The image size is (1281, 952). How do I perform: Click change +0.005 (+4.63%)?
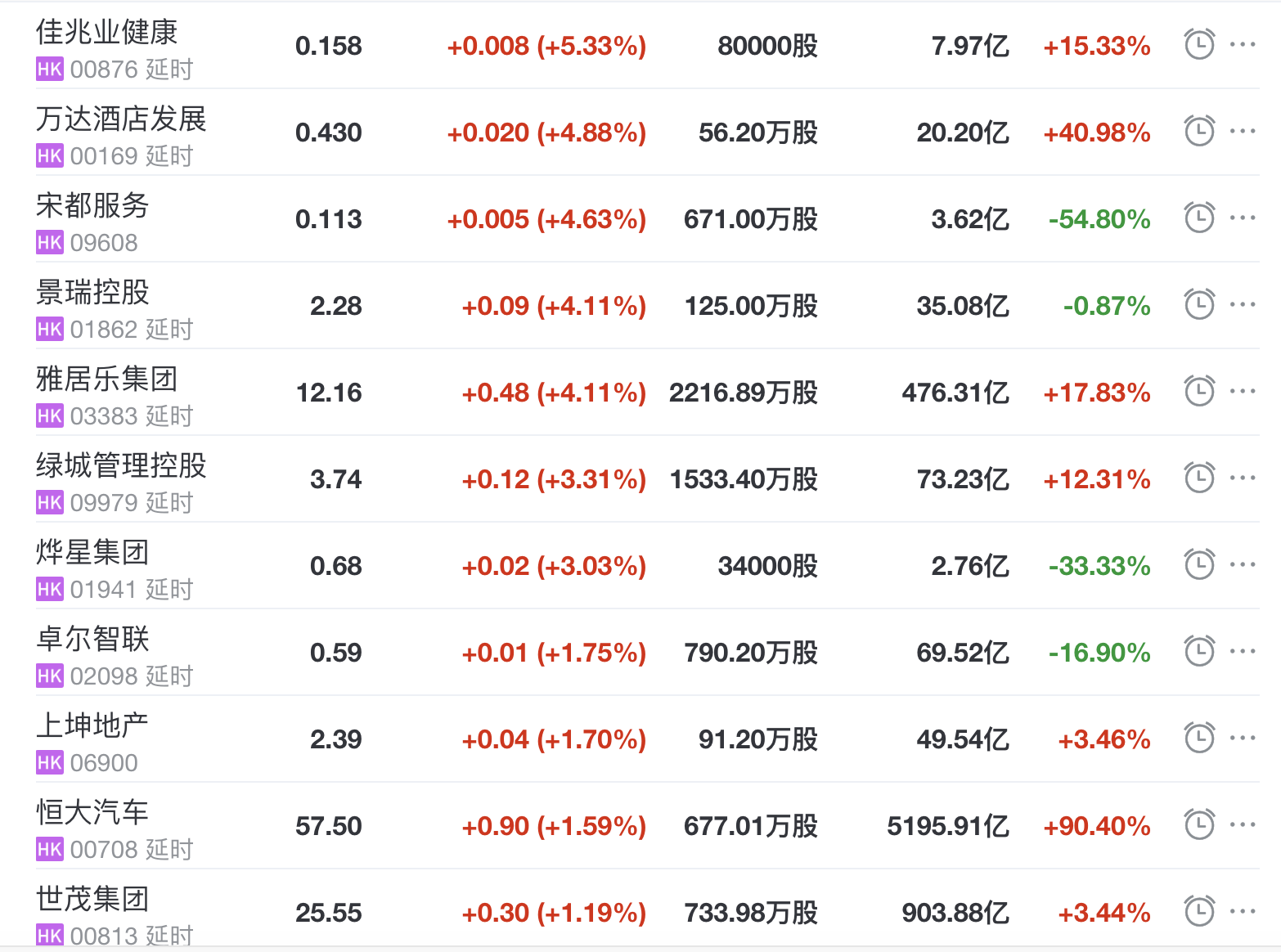click(x=546, y=219)
